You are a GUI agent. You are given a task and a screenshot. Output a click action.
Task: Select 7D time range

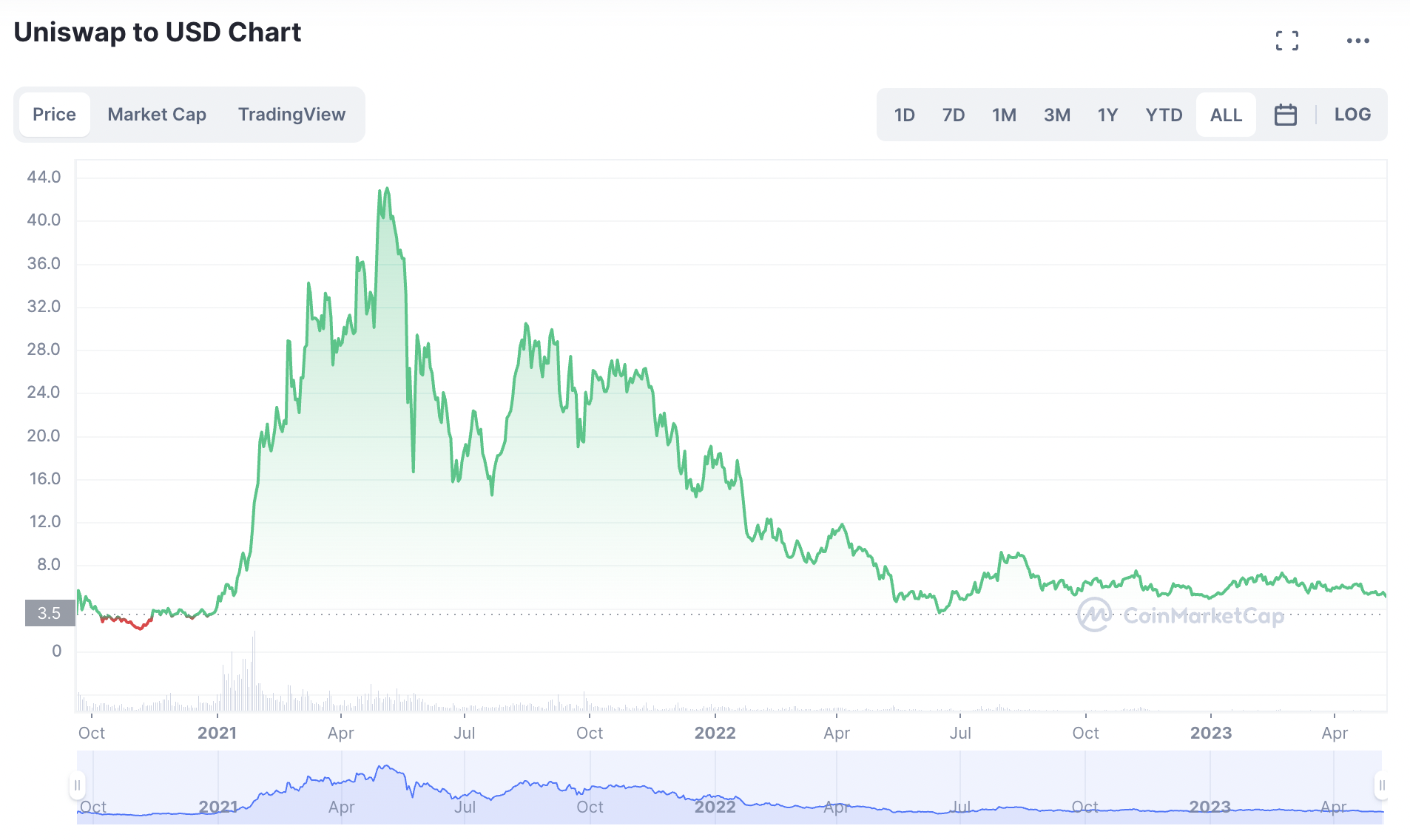pyautogui.click(x=954, y=115)
